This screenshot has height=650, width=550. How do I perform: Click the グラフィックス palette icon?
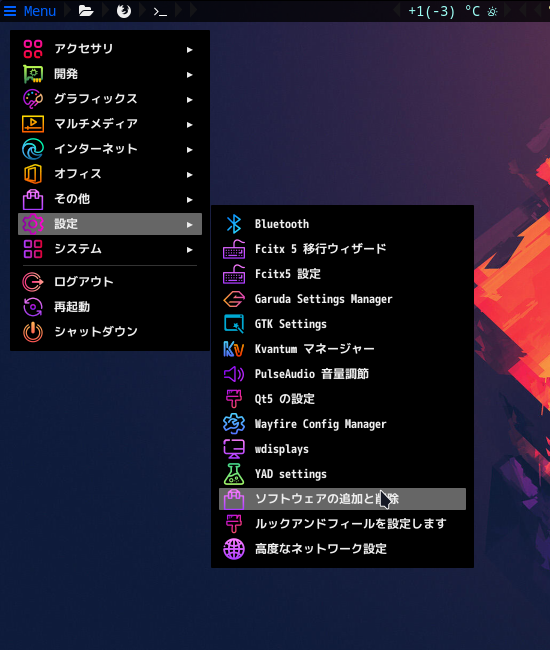click(x=33, y=99)
